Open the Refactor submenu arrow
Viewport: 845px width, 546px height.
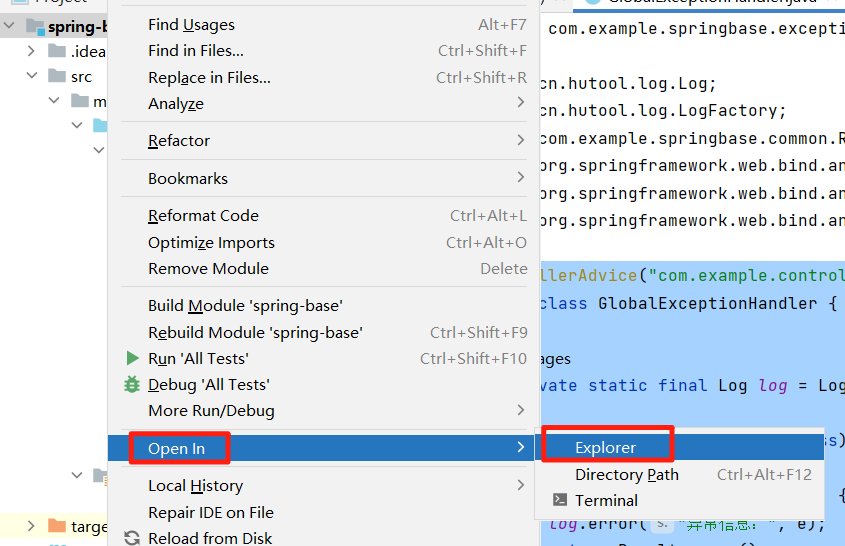pos(520,140)
